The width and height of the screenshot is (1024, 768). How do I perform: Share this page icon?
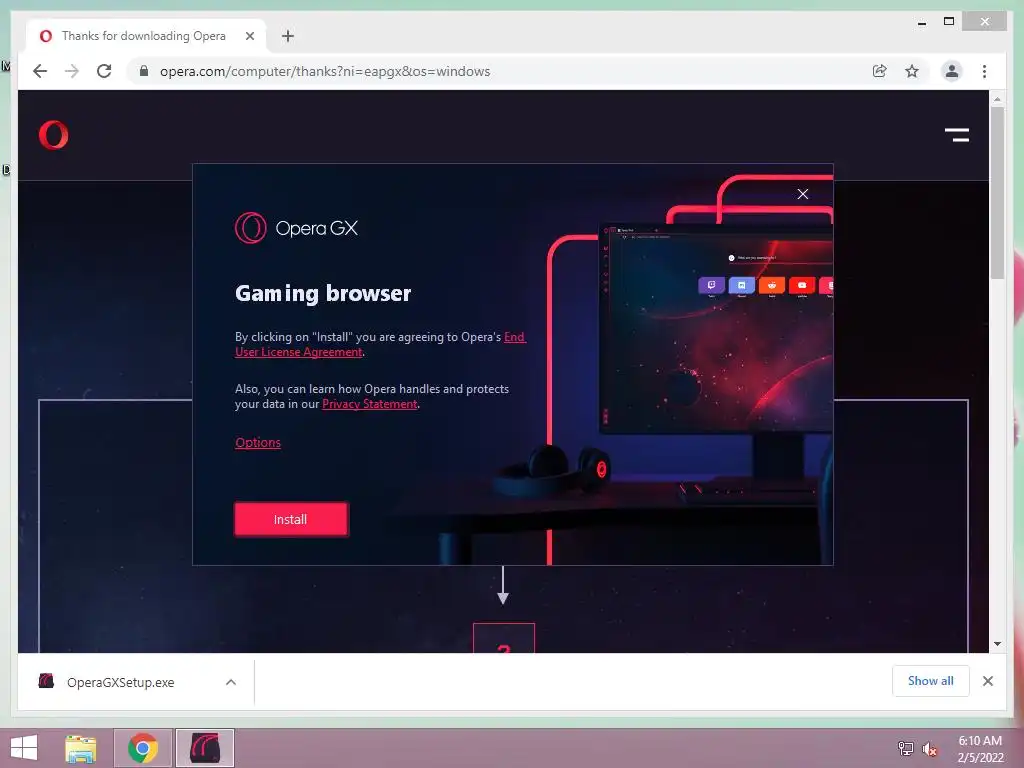(x=880, y=71)
